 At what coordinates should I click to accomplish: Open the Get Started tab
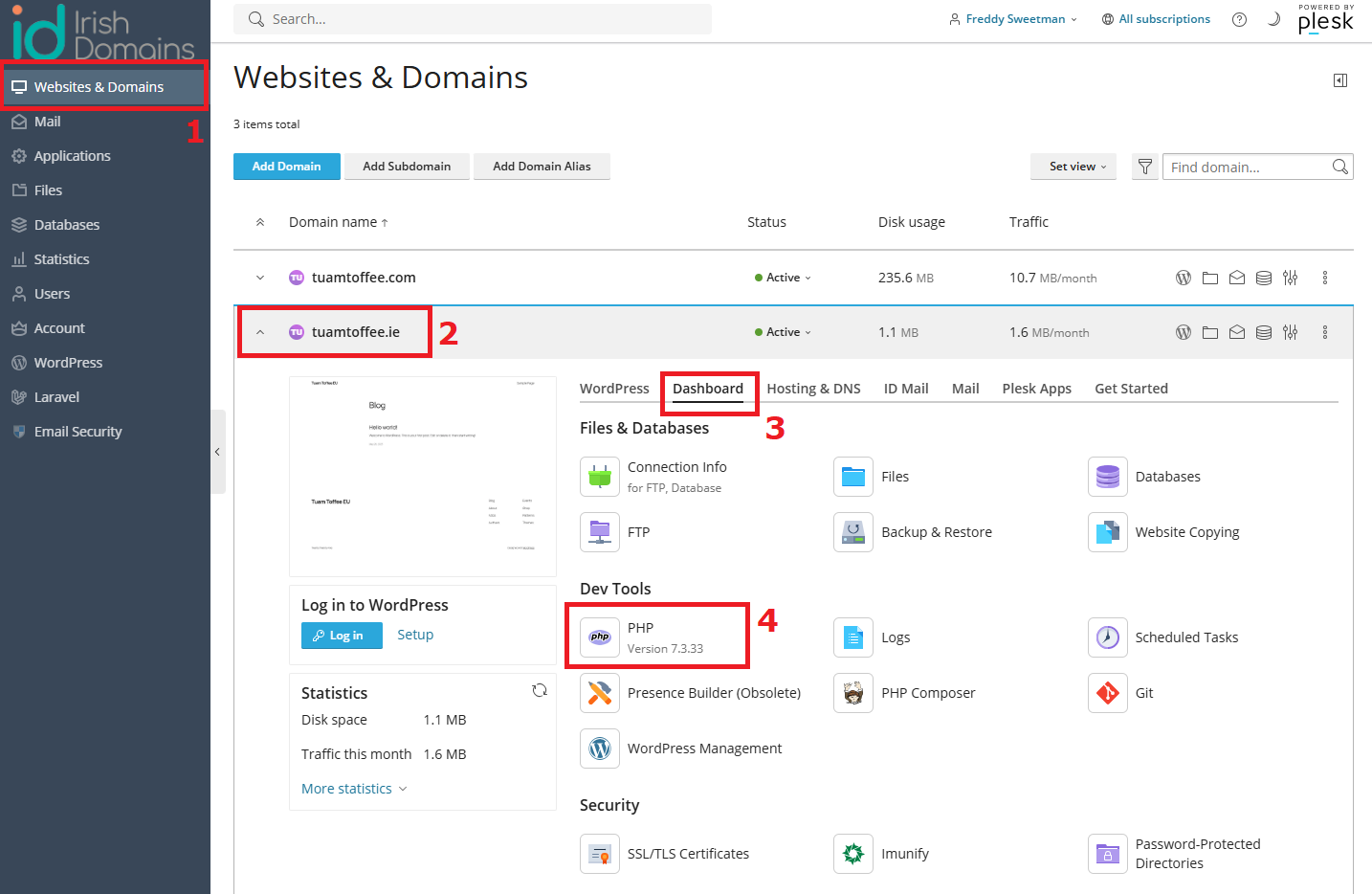[1131, 389]
